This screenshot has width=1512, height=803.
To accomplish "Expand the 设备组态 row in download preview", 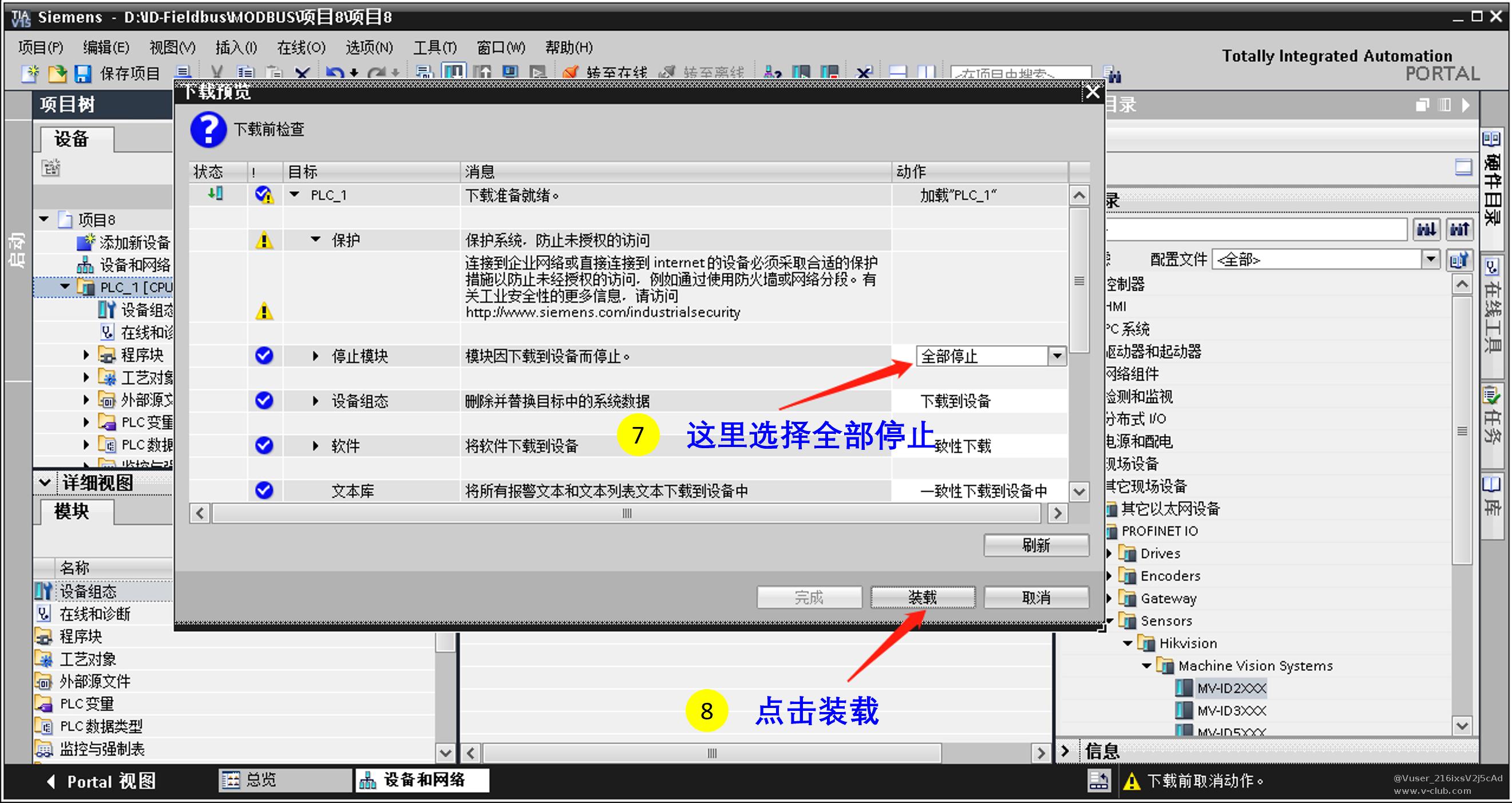I will [316, 401].
